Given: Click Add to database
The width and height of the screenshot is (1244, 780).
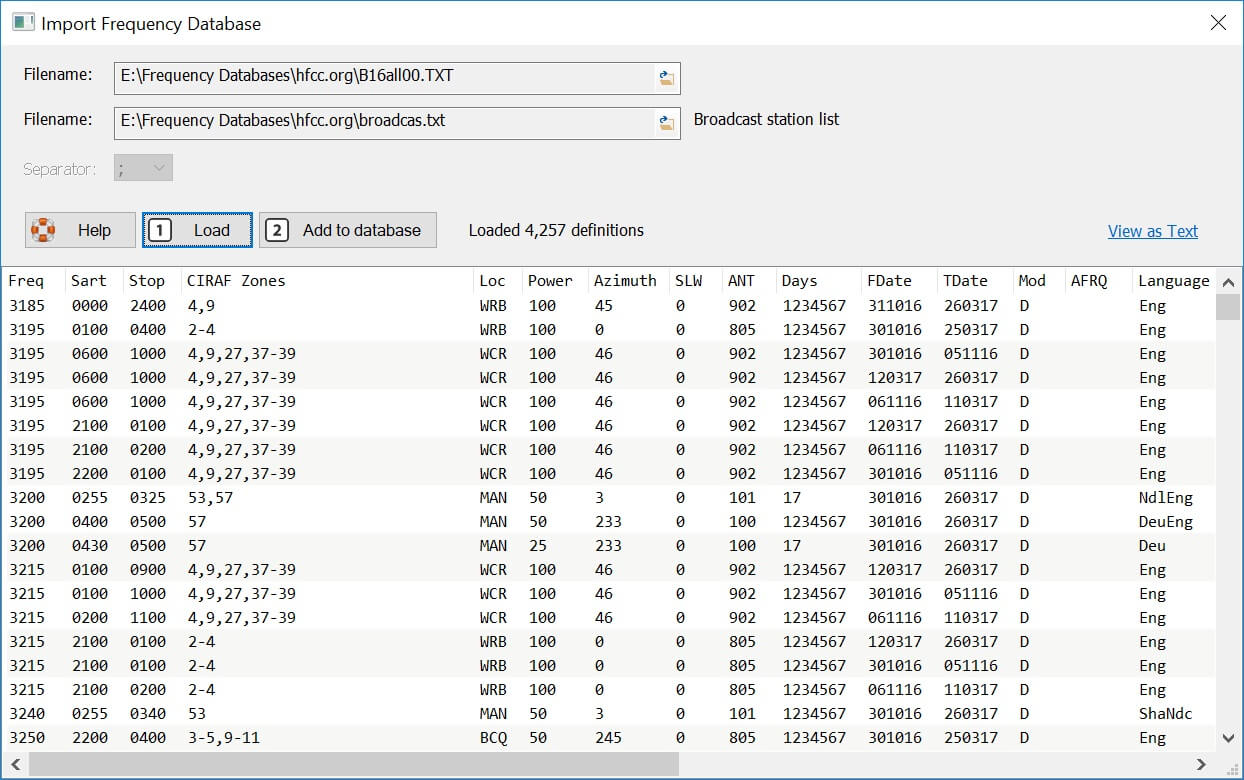Looking at the screenshot, I should tap(348, 229).
